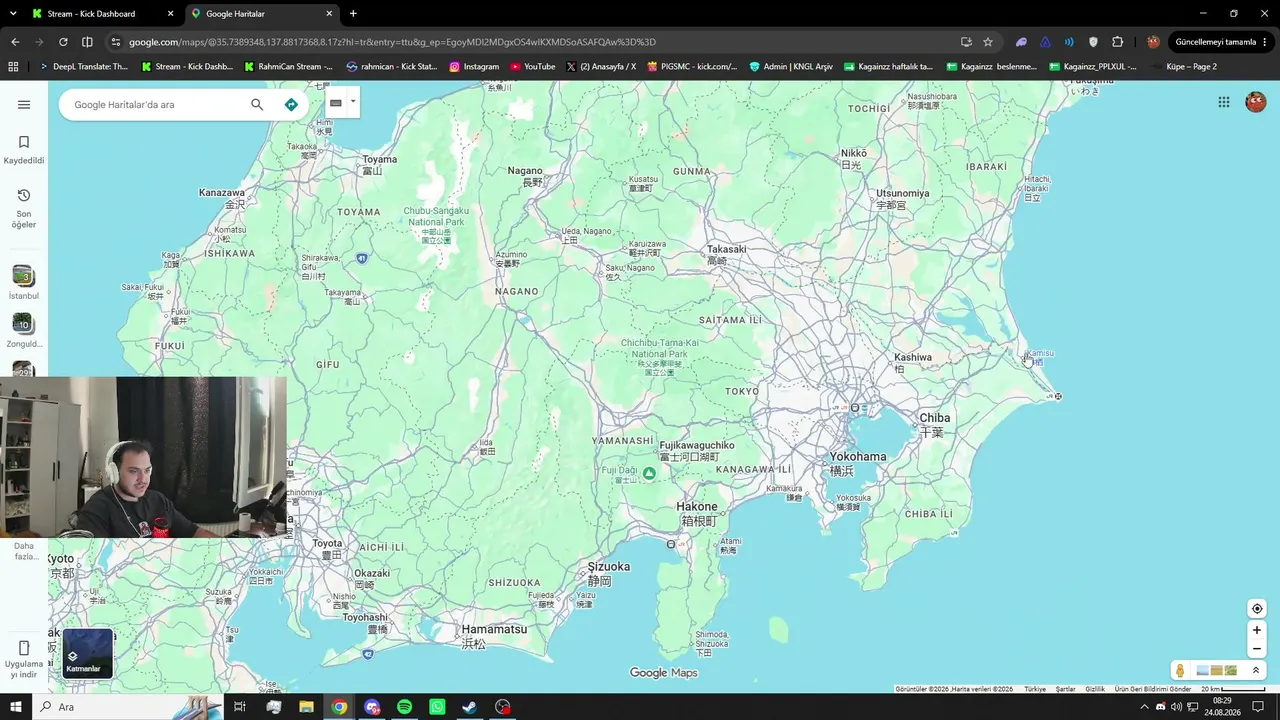The height and width of the screenshot is (720, 1280).
Task: Open the Katmanlar layers tile
Action: 88,653
